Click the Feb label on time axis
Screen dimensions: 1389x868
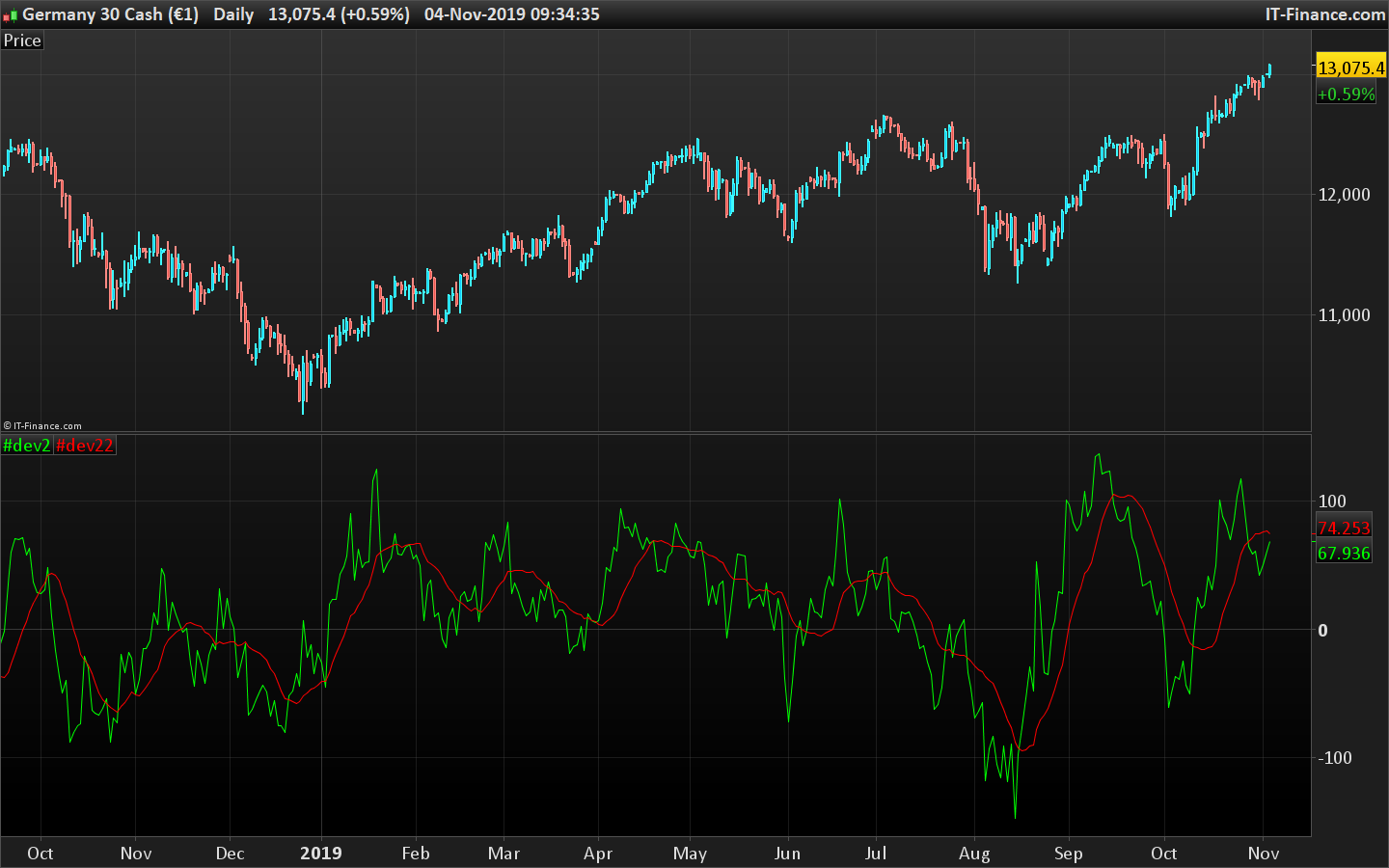pos(416,853)
